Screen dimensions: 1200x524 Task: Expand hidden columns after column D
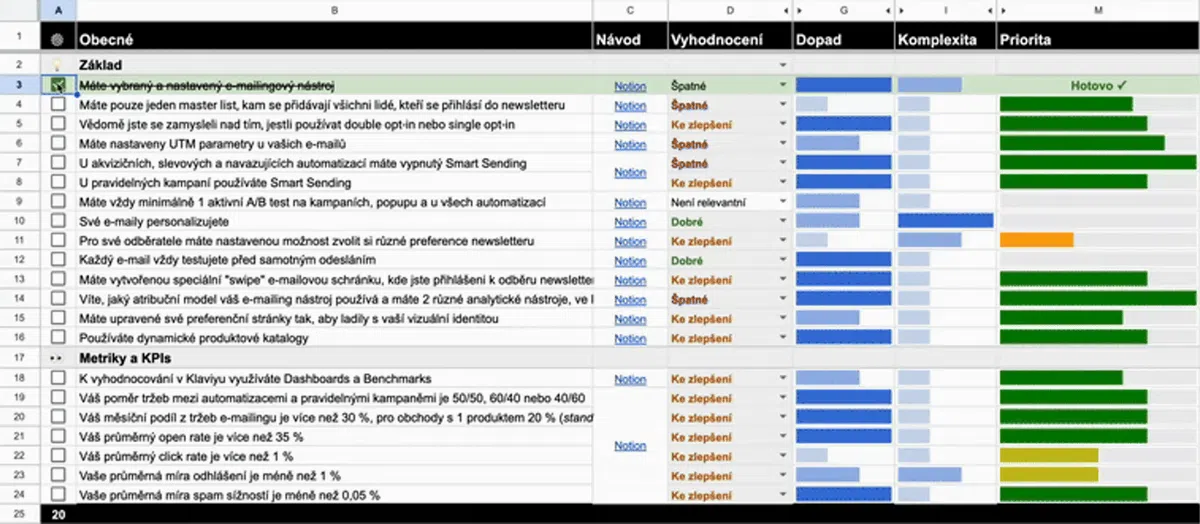pos(785,9)
